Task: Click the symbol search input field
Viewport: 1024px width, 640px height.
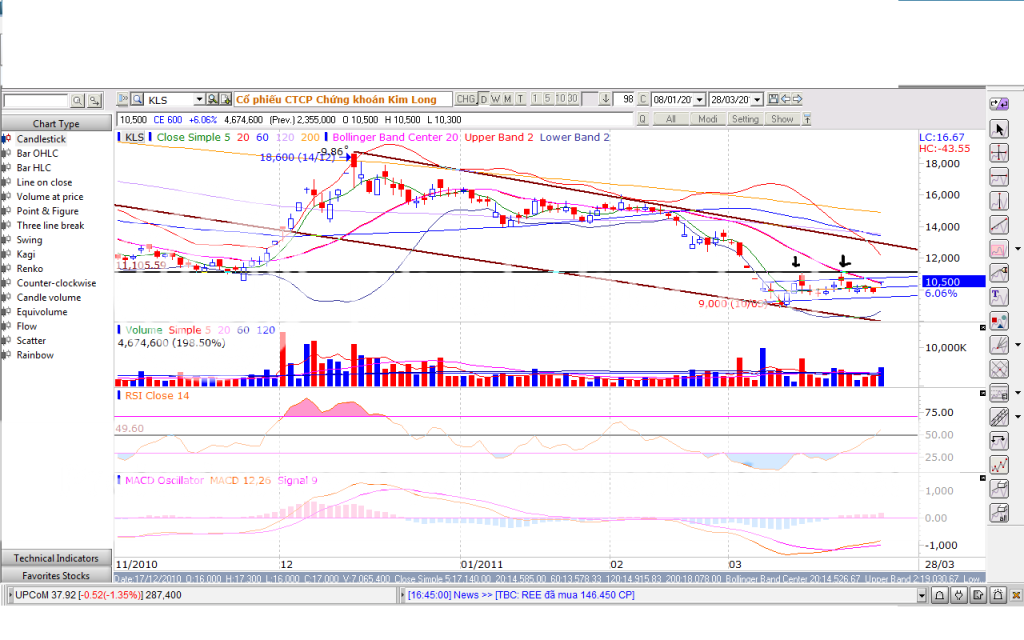Action: [x=35, y=101]
